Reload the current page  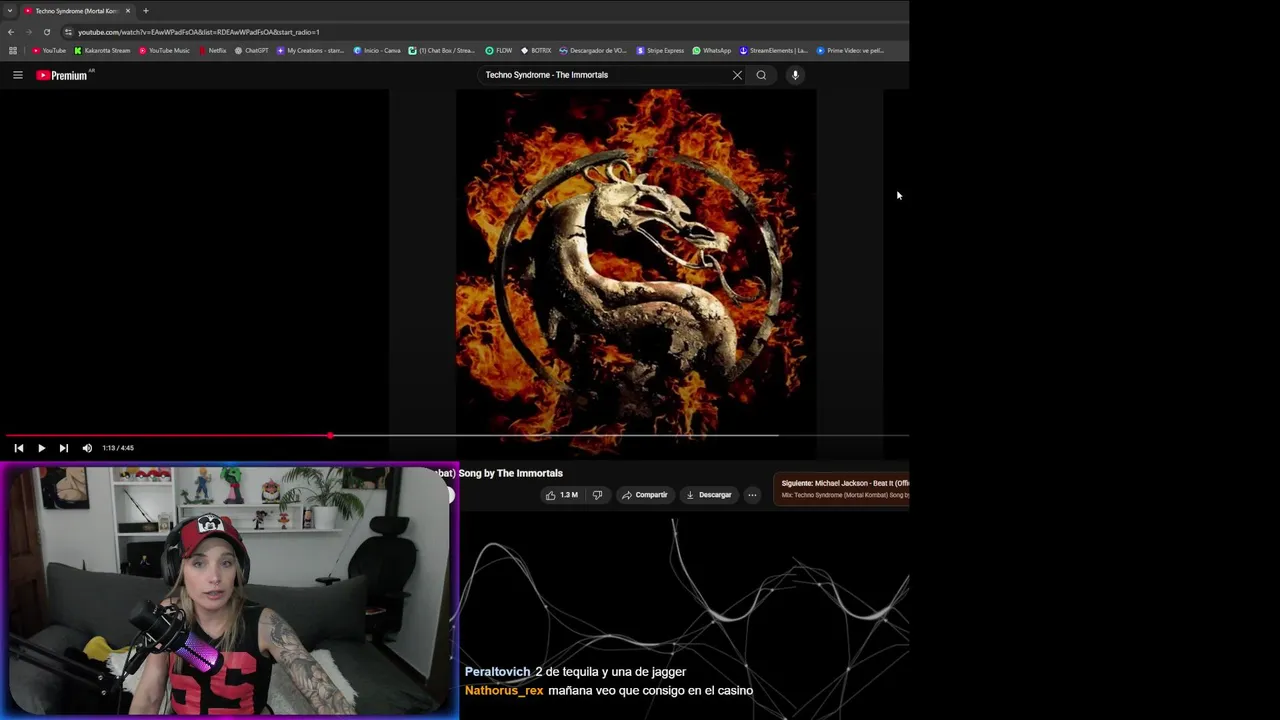coord(46,32)
